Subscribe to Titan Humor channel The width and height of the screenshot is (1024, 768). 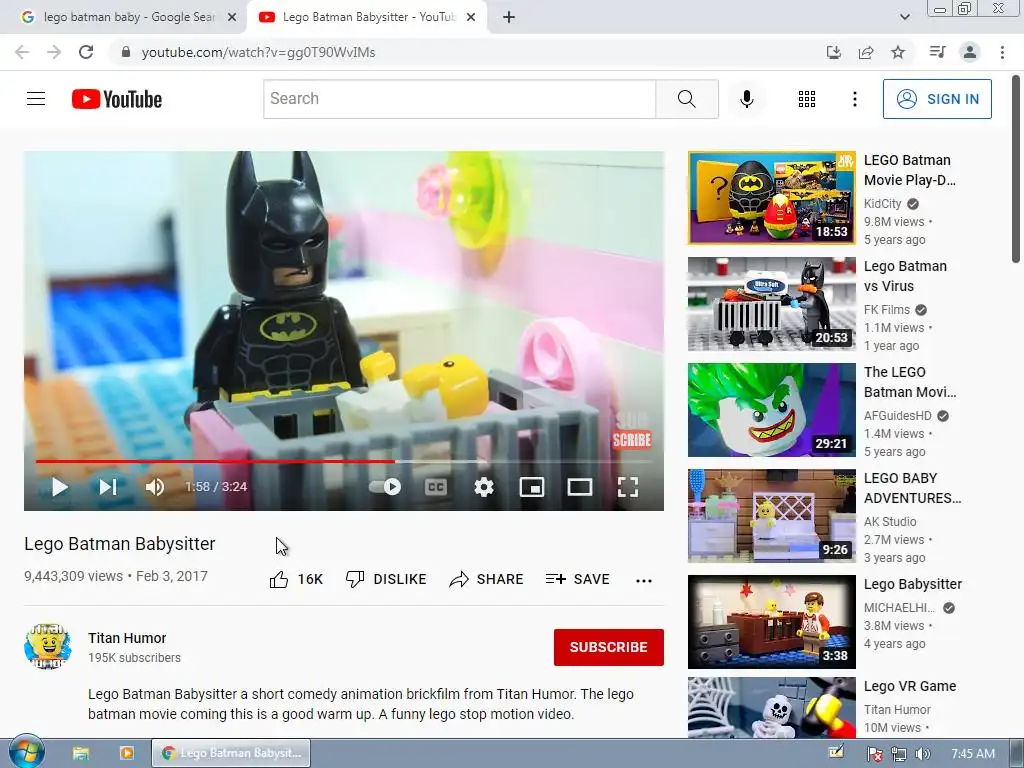pos(609,647)
